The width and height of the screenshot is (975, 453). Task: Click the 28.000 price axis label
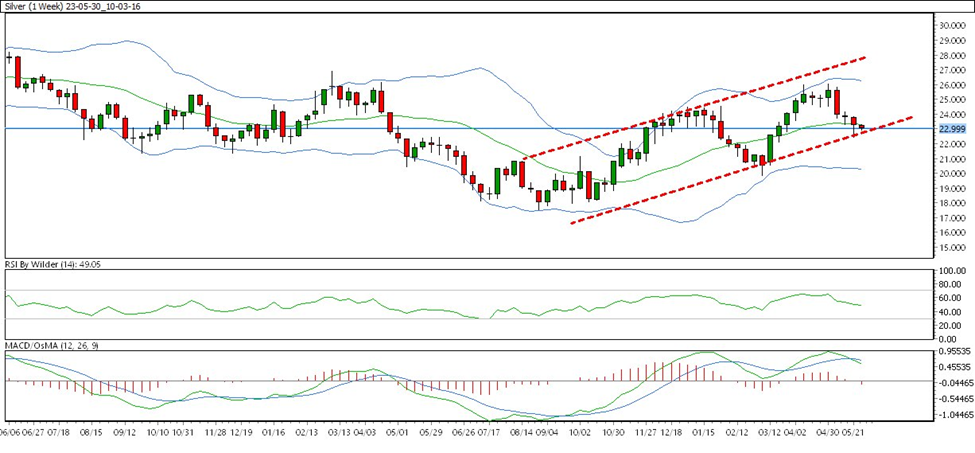[951, 55]
